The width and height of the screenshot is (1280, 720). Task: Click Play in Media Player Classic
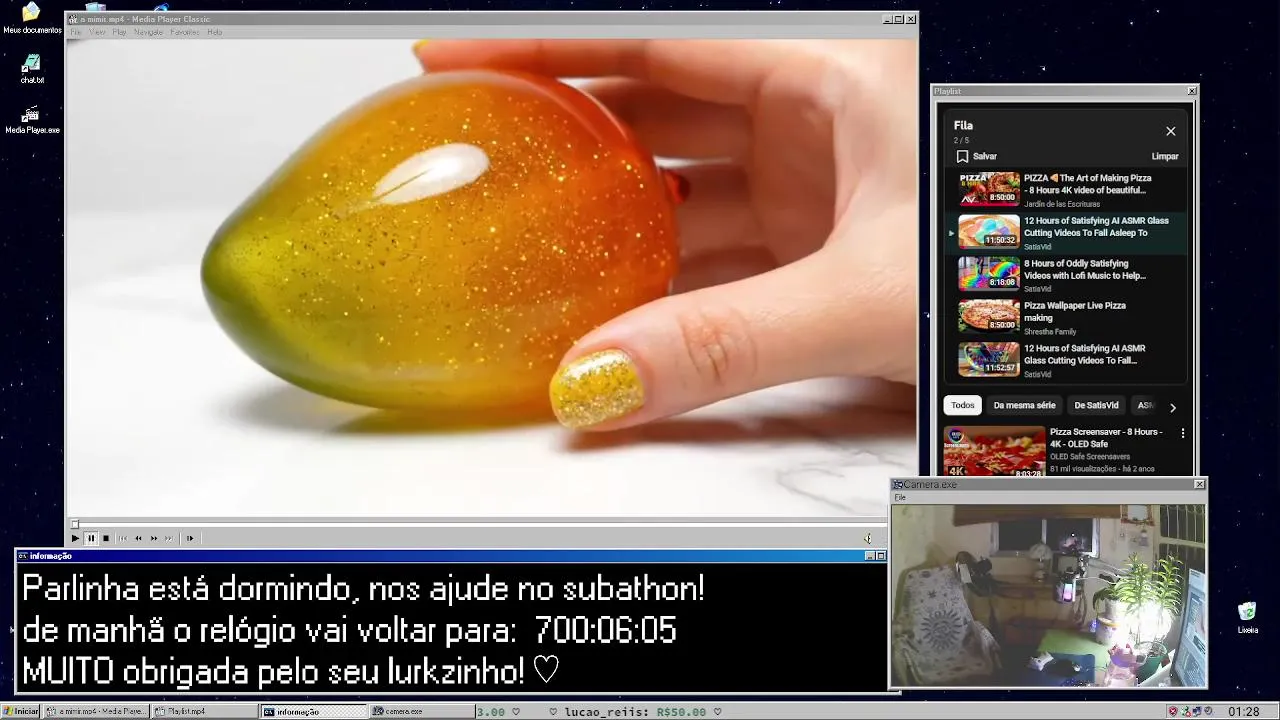[75, 538]
